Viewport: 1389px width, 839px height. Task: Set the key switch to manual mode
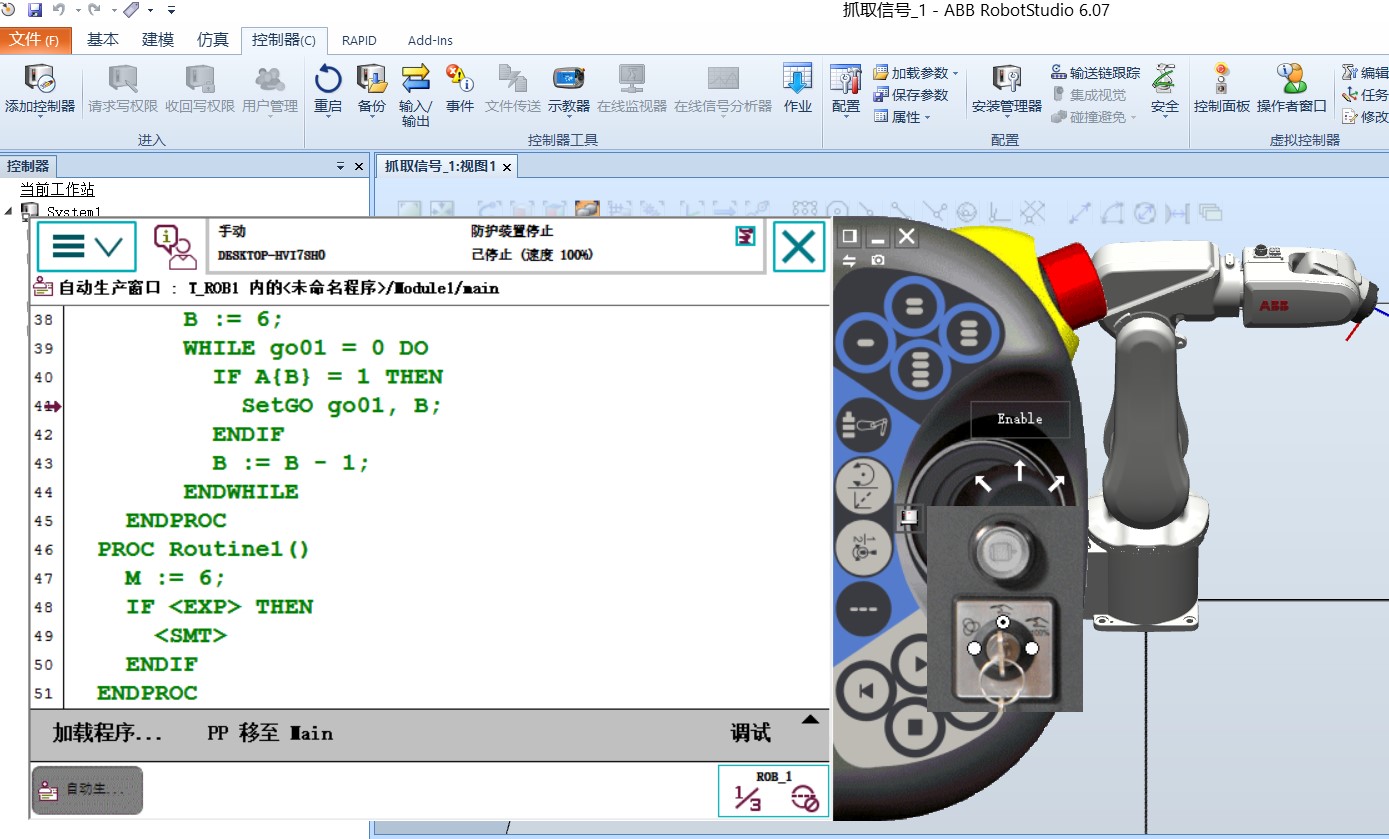click(x=1003, y=622)
